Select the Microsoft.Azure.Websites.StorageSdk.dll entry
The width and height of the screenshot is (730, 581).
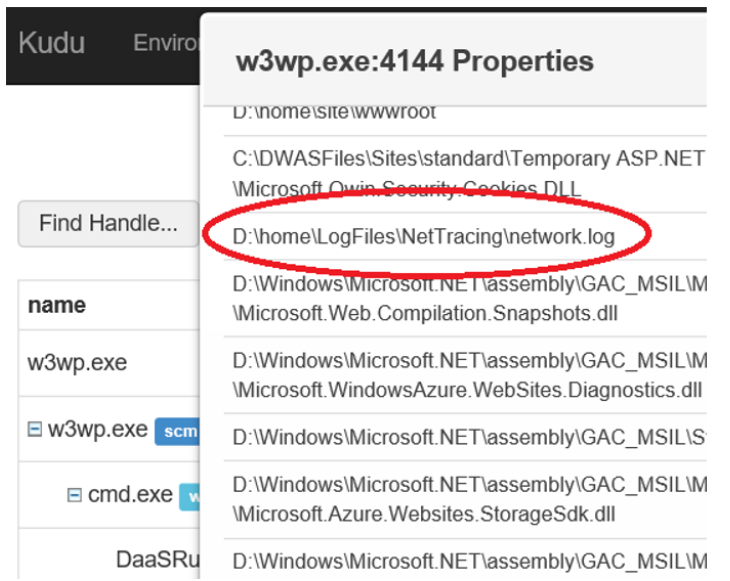(468, 497)
